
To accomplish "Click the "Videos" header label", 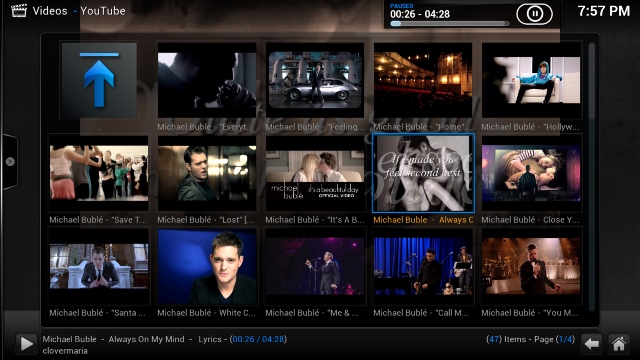I will (x=50, y=11).
